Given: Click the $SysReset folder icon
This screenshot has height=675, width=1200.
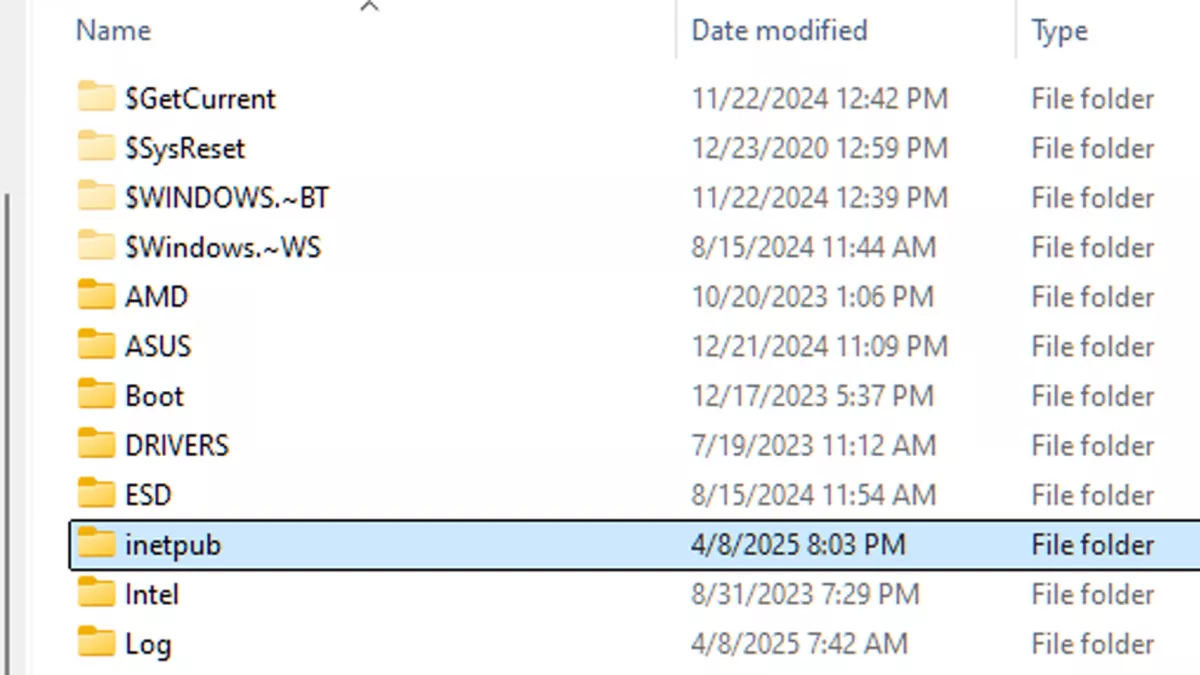Looking at the screenshot, I should 97,148.
